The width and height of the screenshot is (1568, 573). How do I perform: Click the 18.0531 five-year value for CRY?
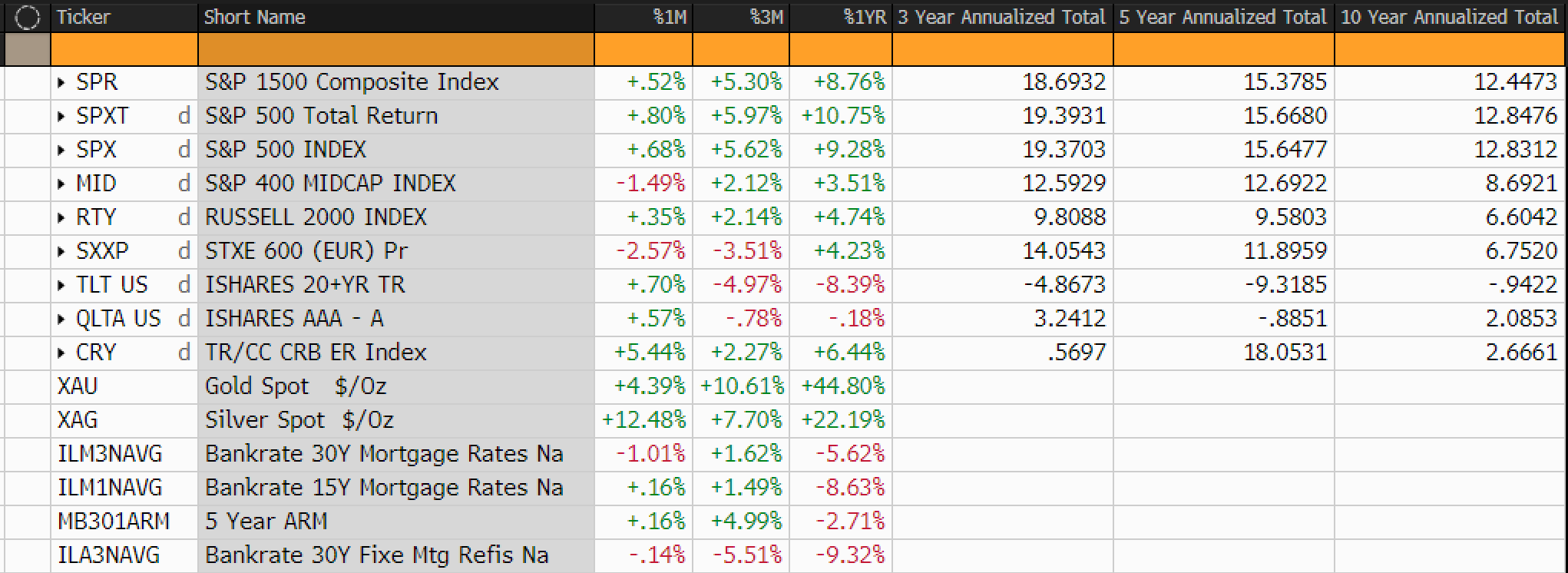[1285, 353]
